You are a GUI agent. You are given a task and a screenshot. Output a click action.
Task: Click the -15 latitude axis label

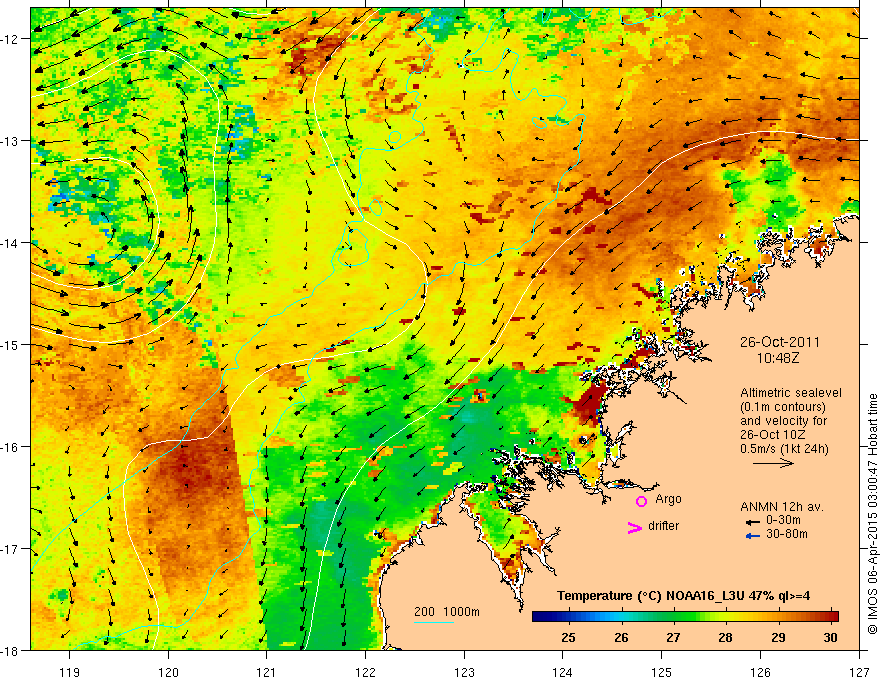pyautogui.click(x=11, y=345)
